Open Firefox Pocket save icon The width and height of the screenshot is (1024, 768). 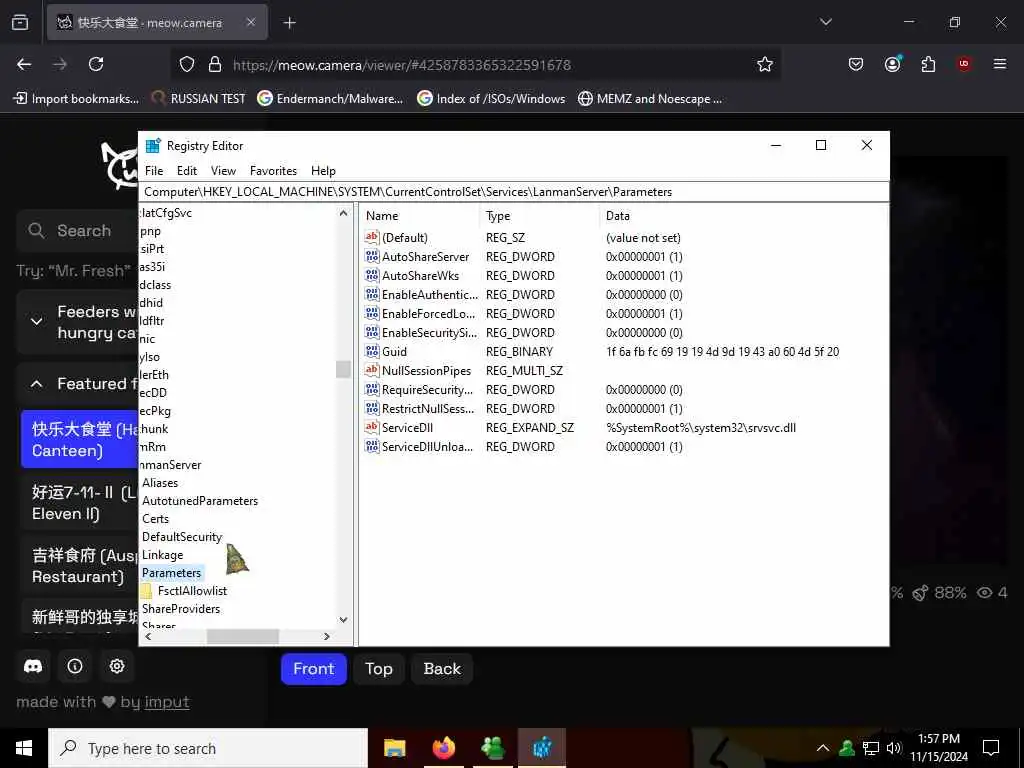click(x=856, y=64)
